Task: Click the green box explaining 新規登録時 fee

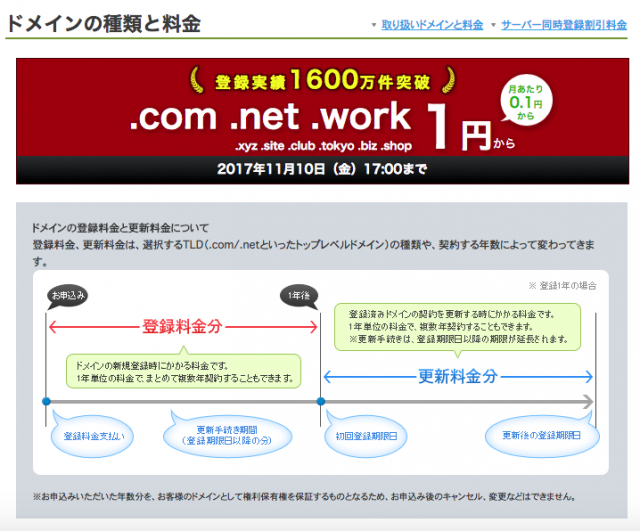Action: pos(184,371)
